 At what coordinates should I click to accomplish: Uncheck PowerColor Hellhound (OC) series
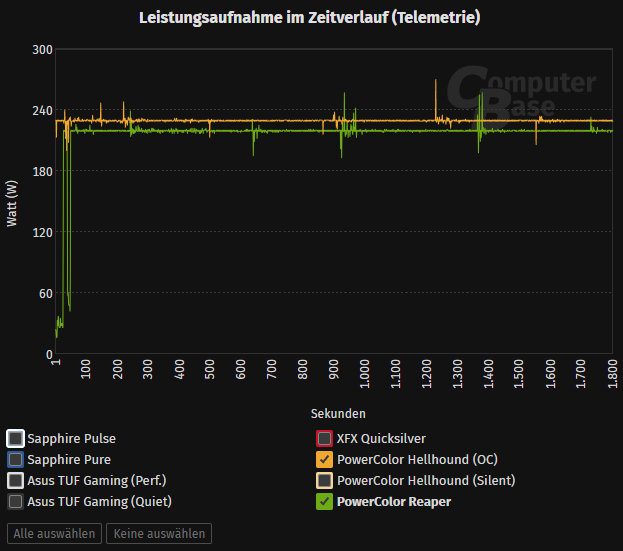tap(324, 460)
